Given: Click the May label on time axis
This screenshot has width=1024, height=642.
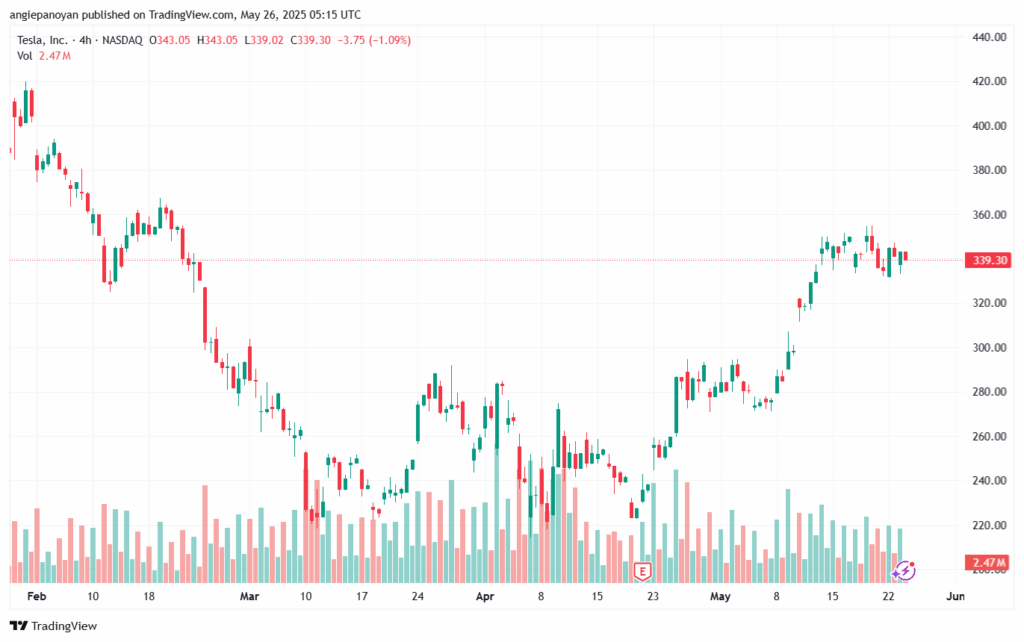Looking at the screenshot, I should (720, 596).
